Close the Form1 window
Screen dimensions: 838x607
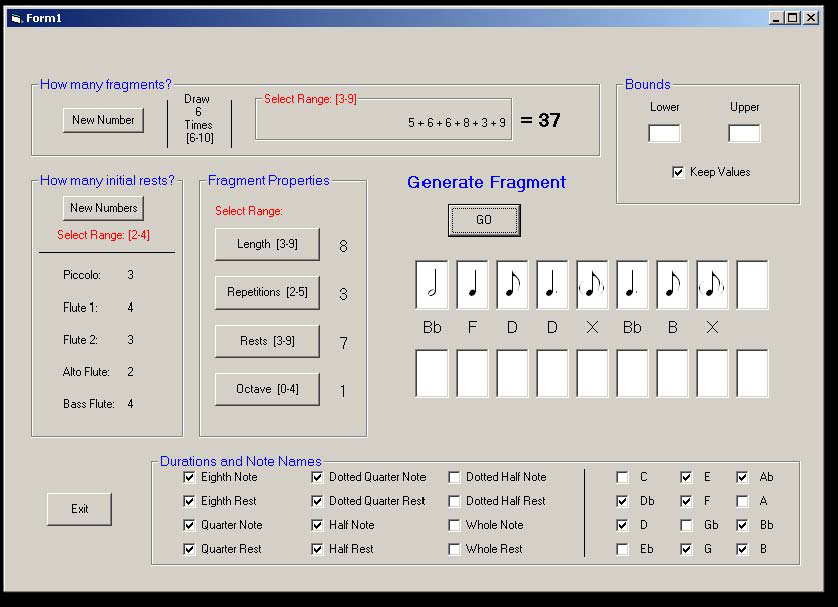(811, 18)
